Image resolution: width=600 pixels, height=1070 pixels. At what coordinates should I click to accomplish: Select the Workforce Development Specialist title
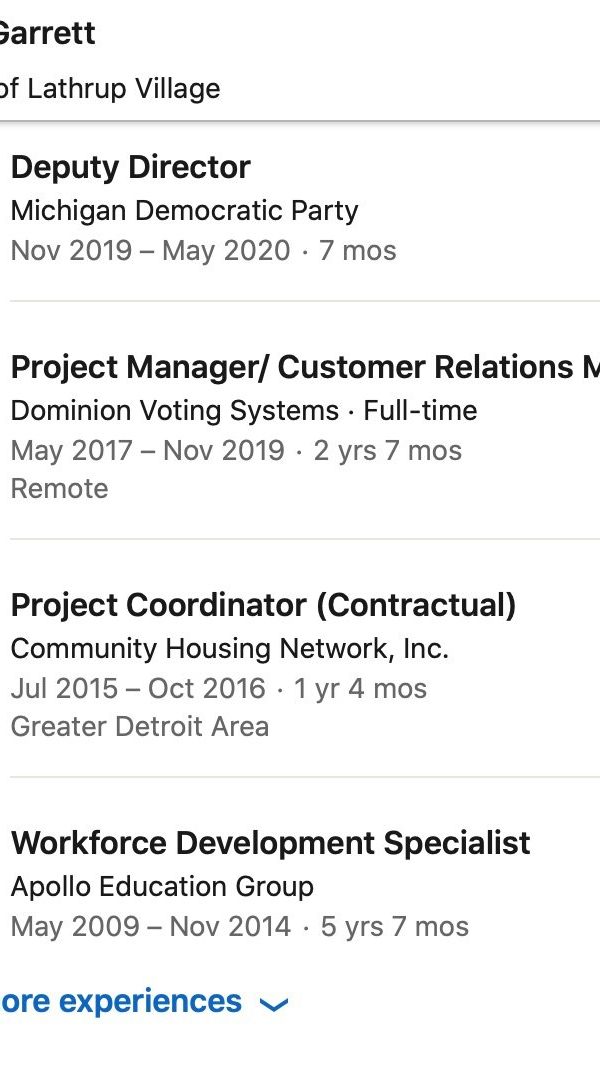coord(270,843)
